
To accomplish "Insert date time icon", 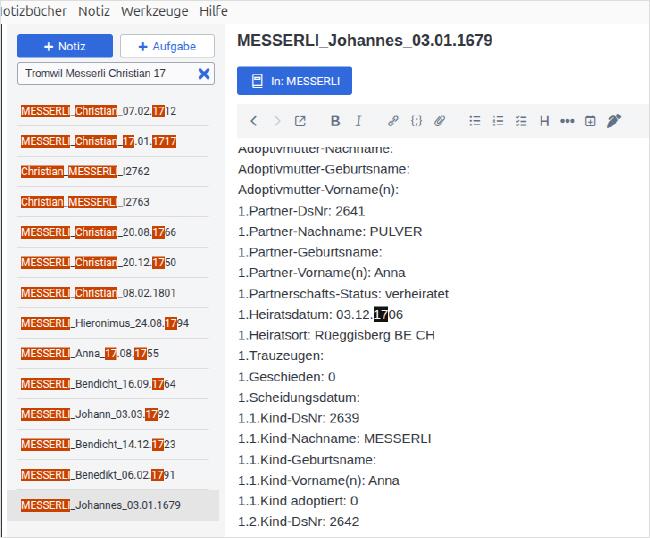I will click(590, 121).
